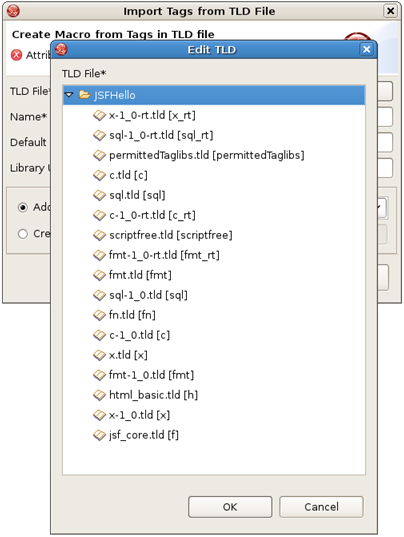Pick fmt.tld [fmt] from the tree
This screenshot has width=404, height=537.
(x=140, y=275)
